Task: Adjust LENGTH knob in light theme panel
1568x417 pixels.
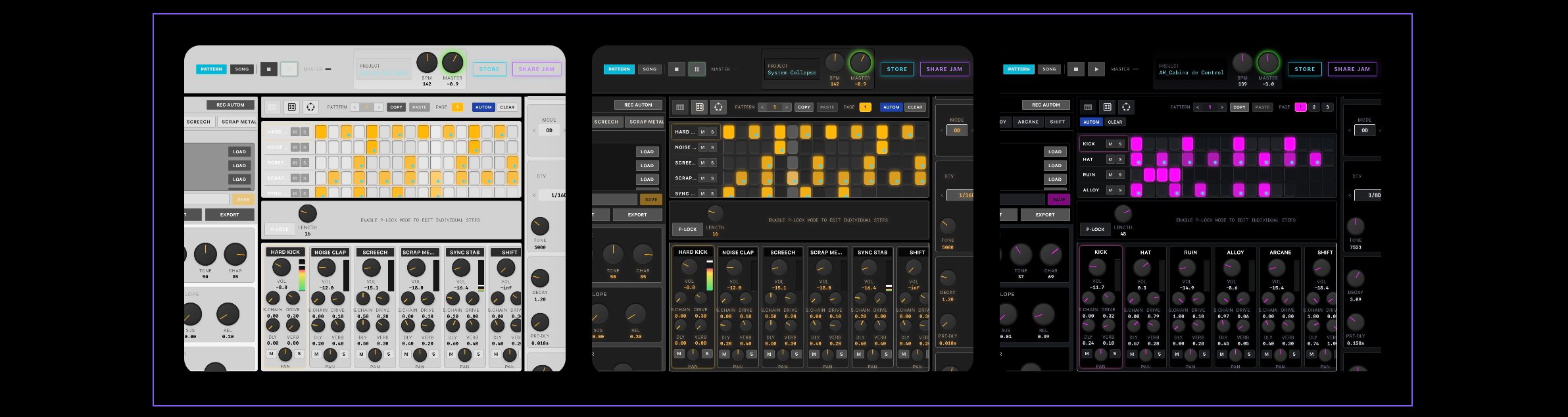Action: [307, 214]
